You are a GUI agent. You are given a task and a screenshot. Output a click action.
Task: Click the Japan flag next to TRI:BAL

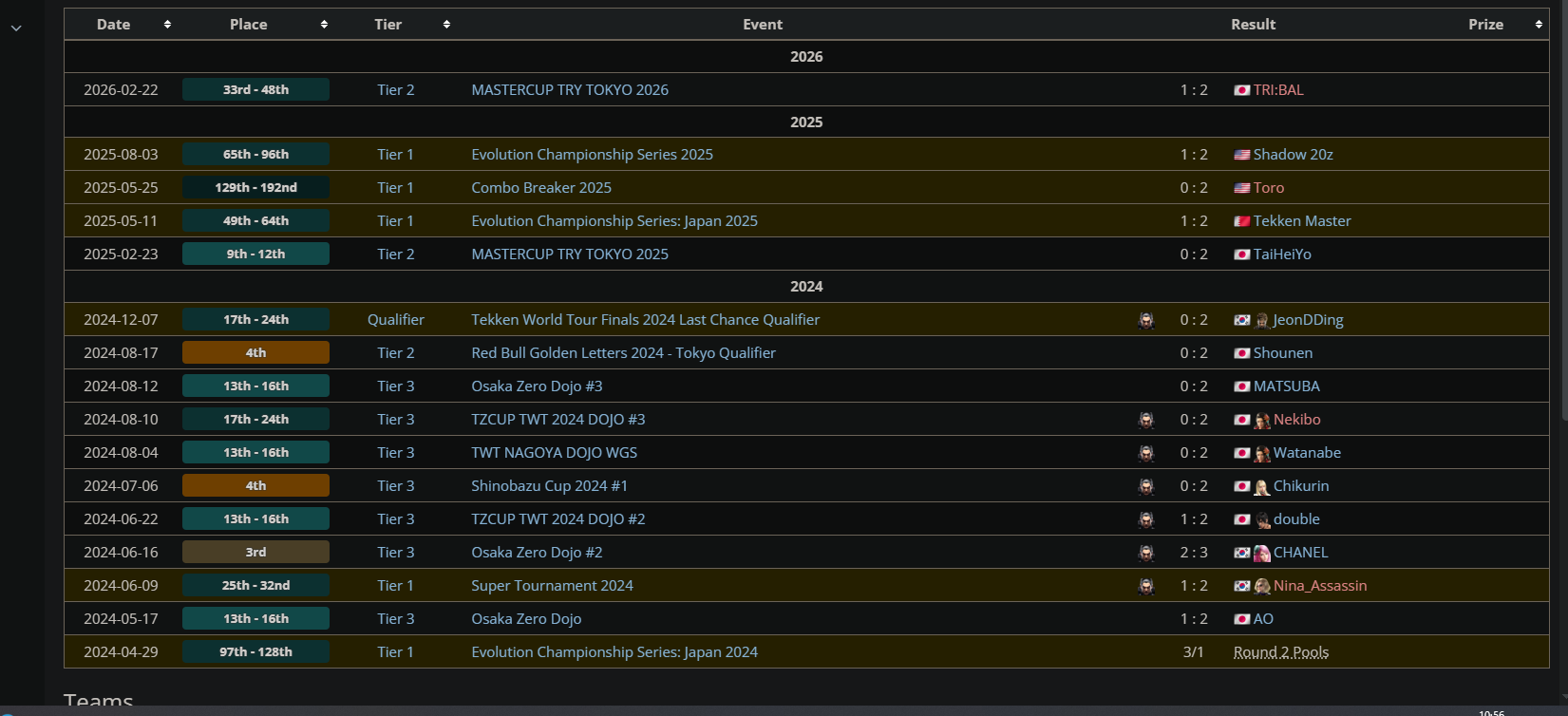(1241, 90)
